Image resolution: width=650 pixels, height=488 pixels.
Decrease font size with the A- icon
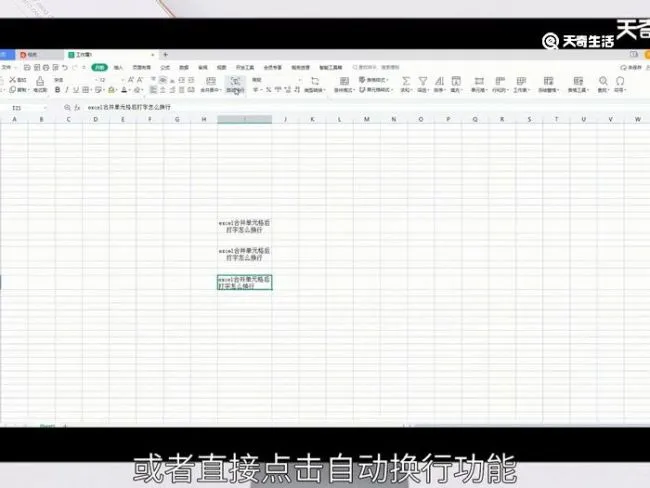pyautogui.click(x=140, y=80)
